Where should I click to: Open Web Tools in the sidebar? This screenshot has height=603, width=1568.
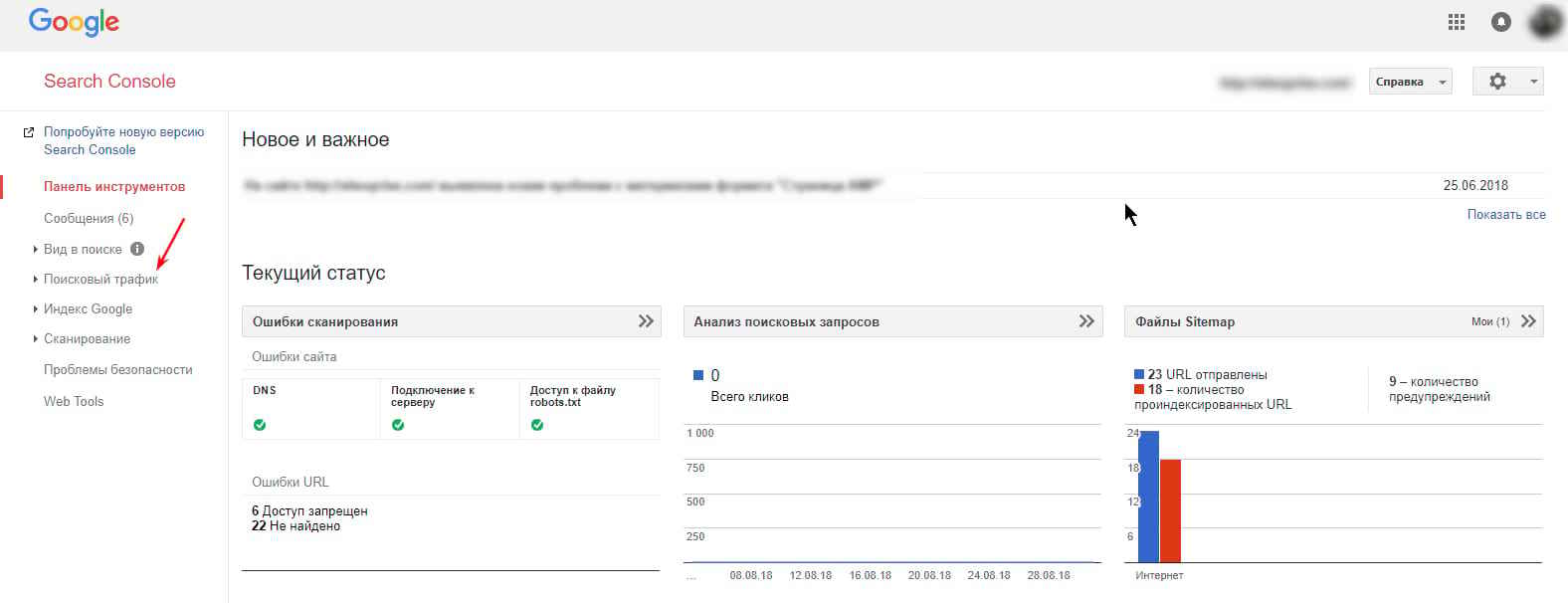(x=74, y=401)
